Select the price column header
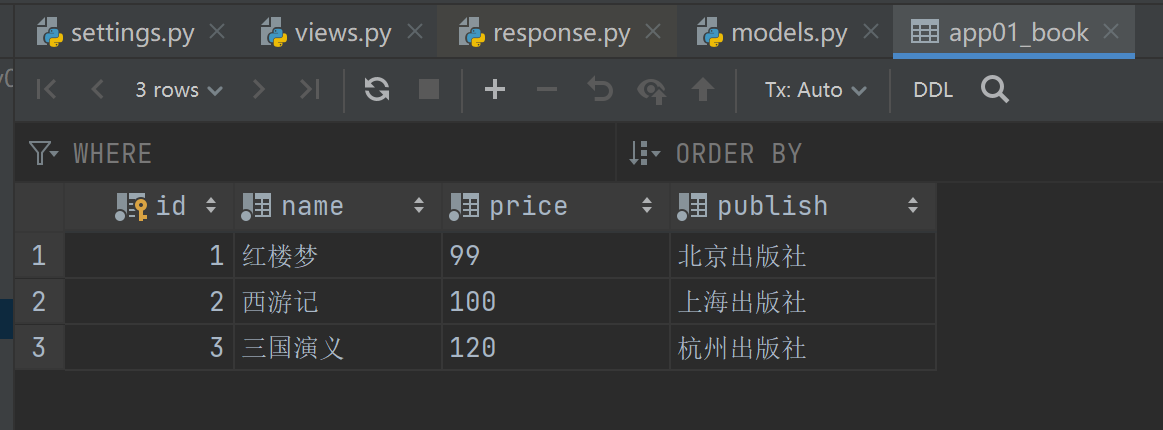 556,206
